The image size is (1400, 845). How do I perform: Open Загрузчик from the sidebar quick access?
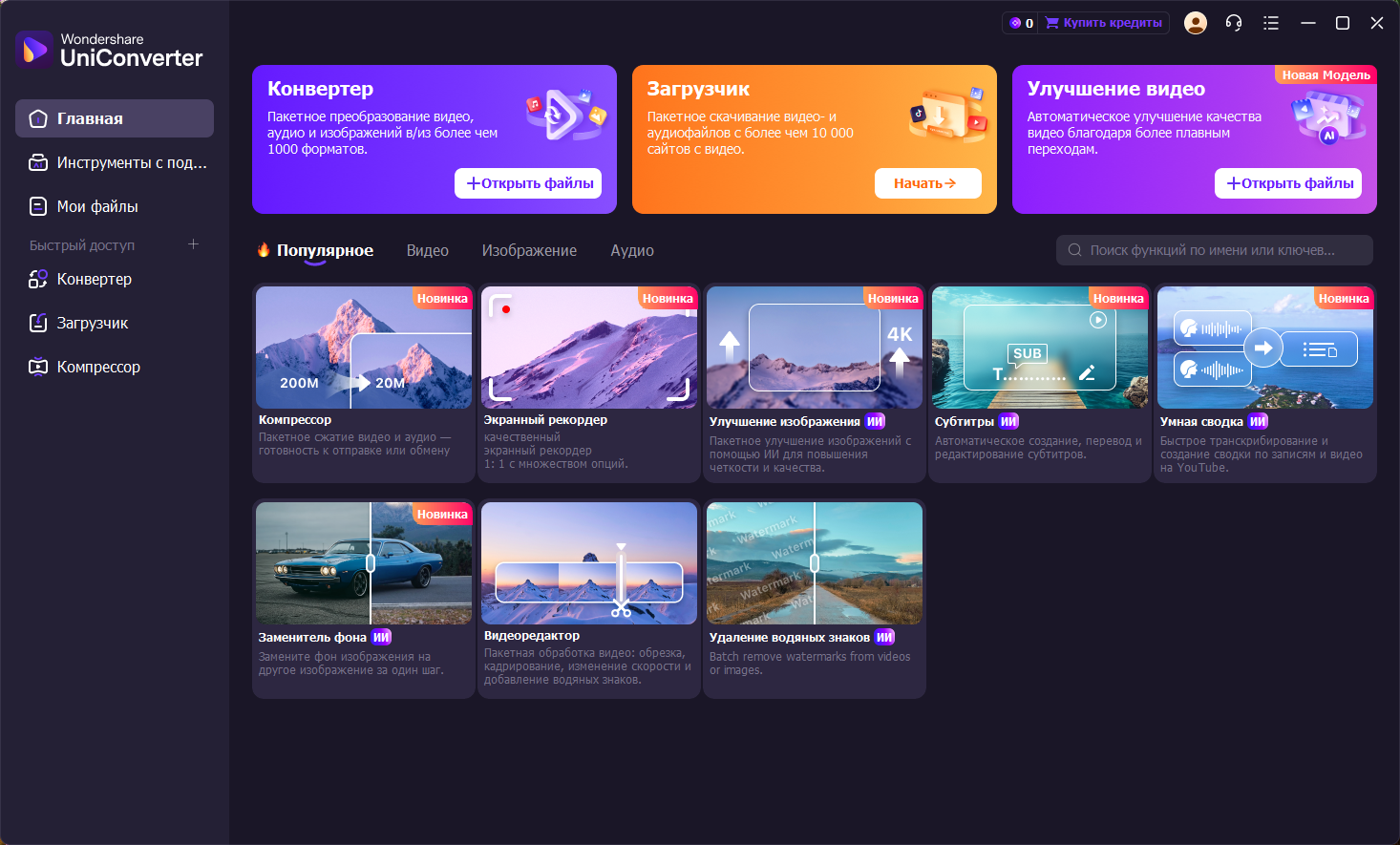pyautogui.click(x=92, y=323)
